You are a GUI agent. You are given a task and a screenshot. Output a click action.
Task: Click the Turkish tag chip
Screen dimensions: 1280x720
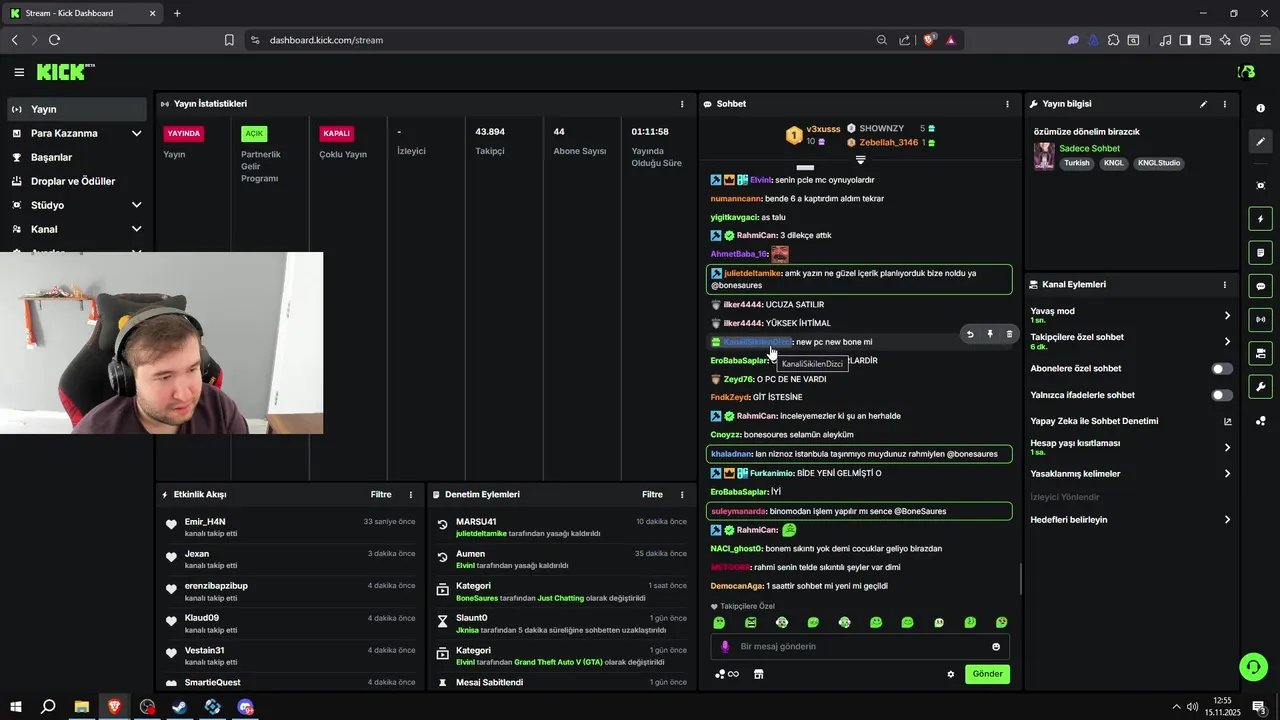pos(1077,163)
